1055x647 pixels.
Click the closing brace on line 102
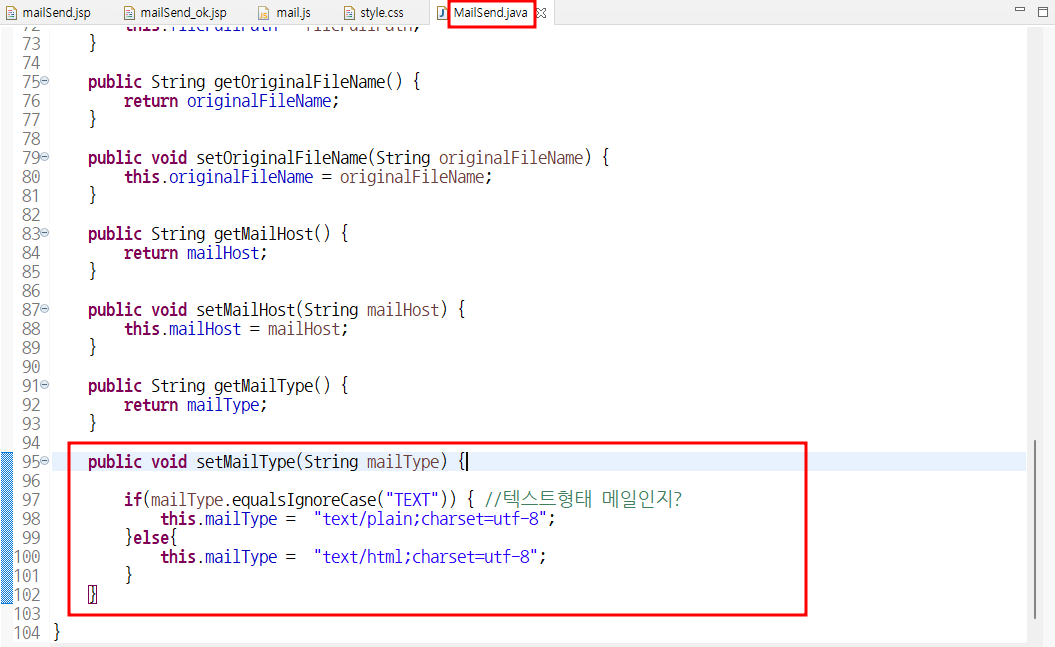tap(92, 595)
